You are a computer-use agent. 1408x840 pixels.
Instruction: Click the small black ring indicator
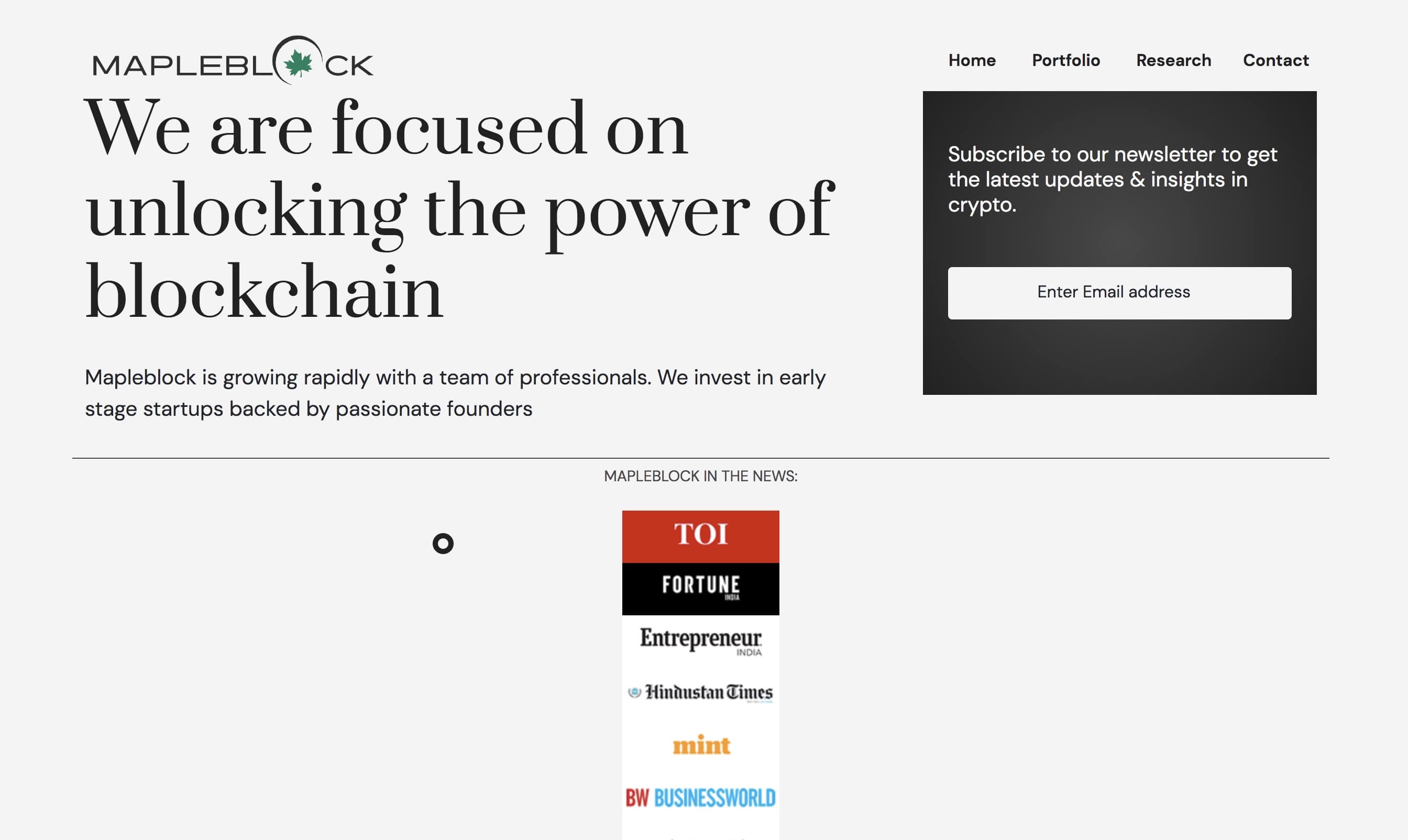pyautogui.click(x=443, y=544)
